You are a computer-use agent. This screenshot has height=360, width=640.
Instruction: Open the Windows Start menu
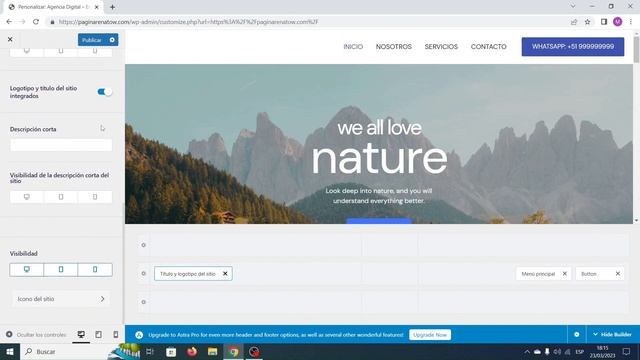click(10, 351)
